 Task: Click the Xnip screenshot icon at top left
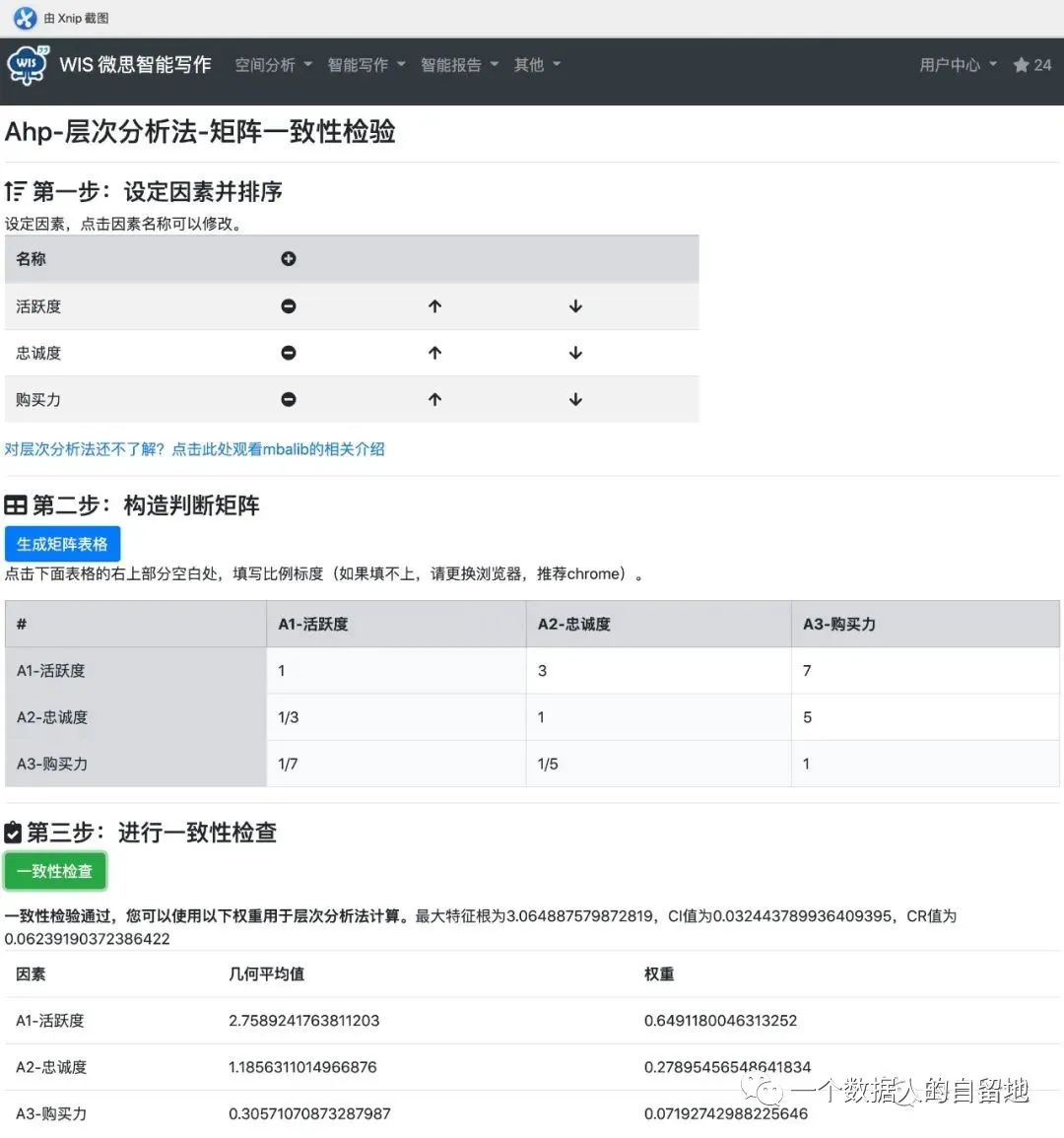[x=22, y=18]
